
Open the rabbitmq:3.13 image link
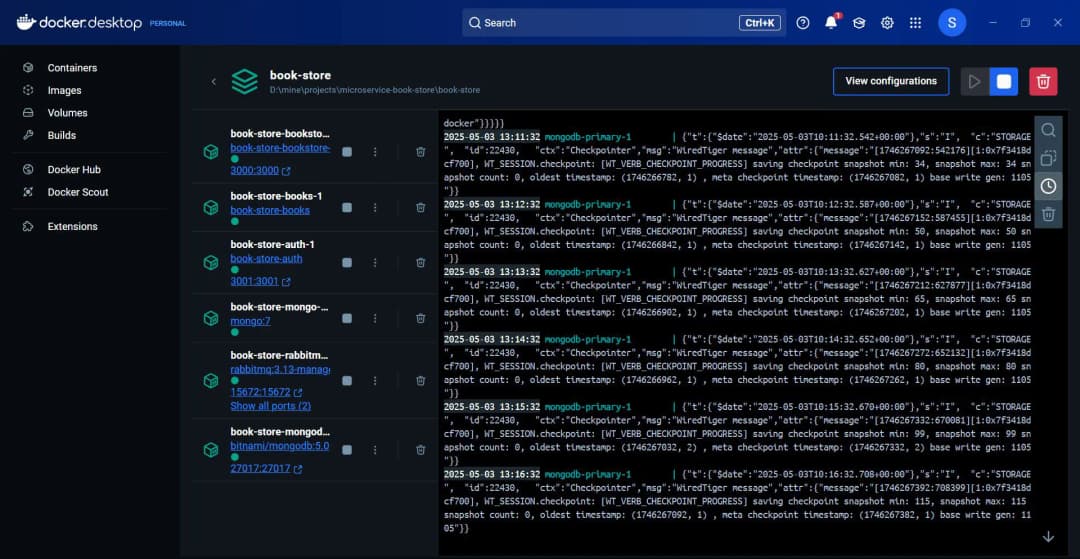click(x=280, y=370)
